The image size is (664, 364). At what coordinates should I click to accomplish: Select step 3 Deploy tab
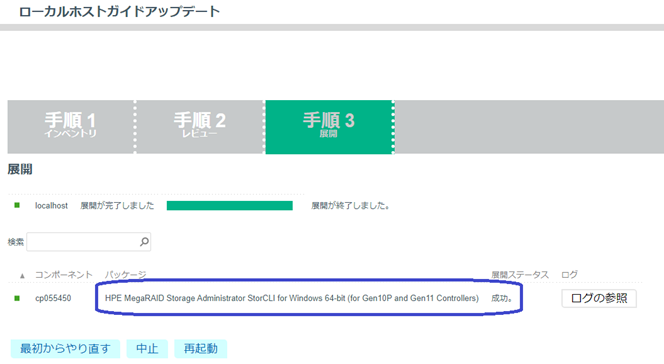(329, 127)
